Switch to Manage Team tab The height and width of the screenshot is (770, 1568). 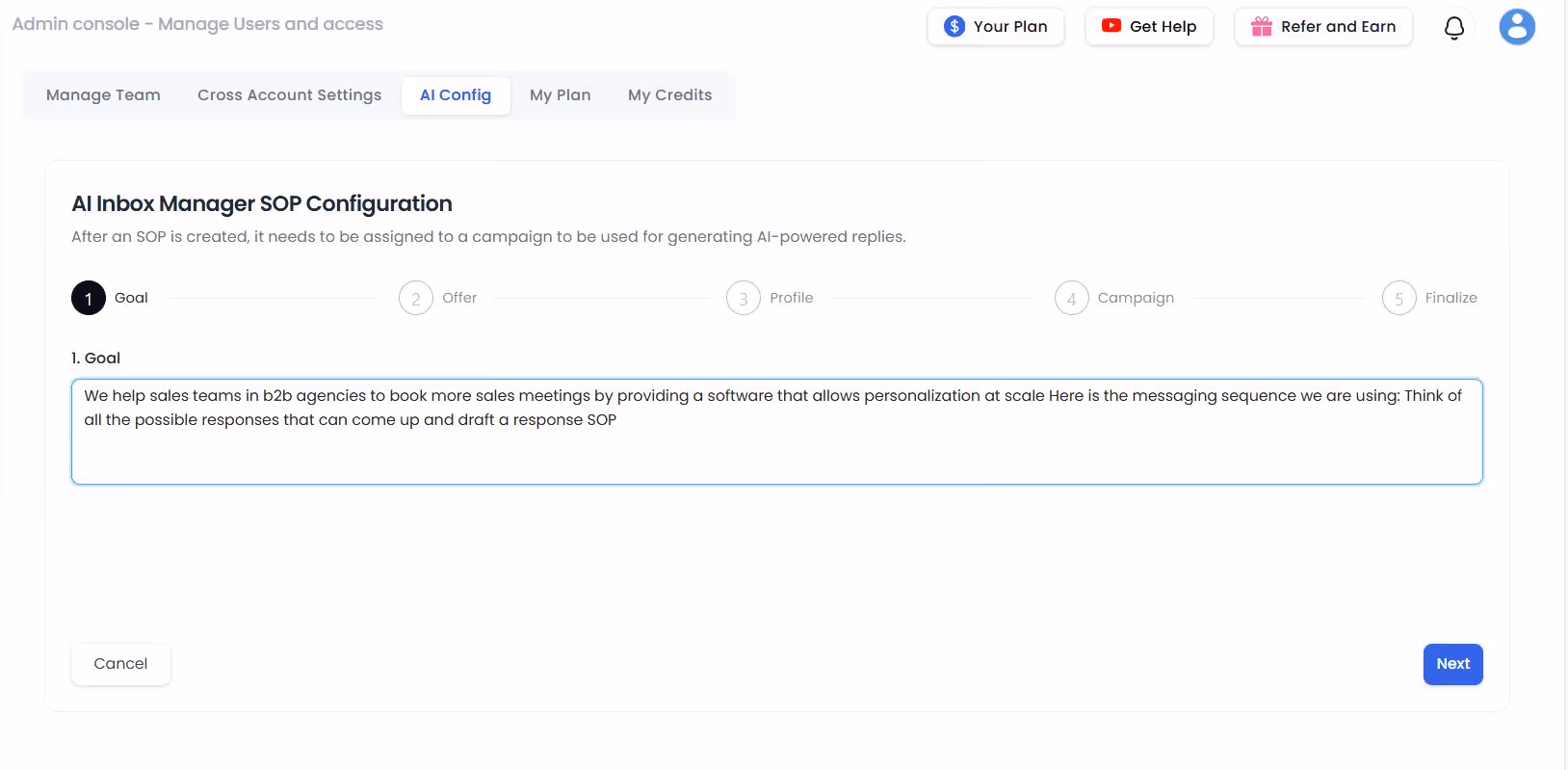103,95
